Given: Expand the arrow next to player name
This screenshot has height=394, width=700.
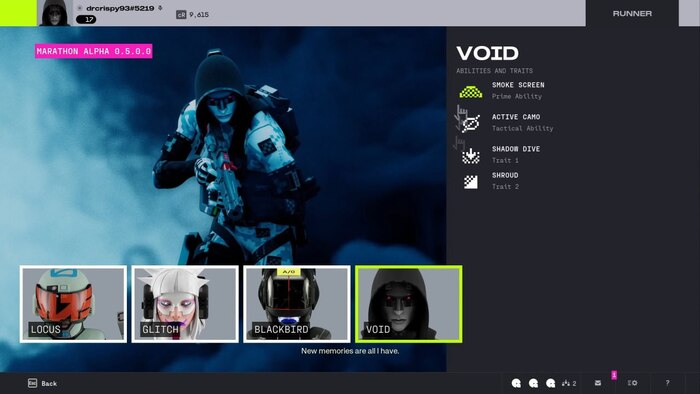Looking at the screenshot, I should (x=160, y=8).
